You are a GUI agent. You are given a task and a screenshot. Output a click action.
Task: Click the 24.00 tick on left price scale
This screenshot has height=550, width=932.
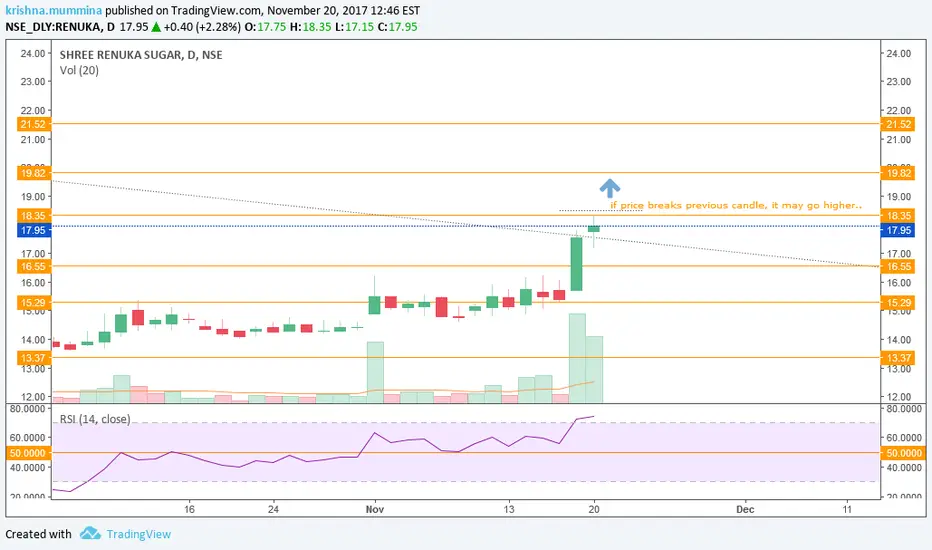coord(33,54)
